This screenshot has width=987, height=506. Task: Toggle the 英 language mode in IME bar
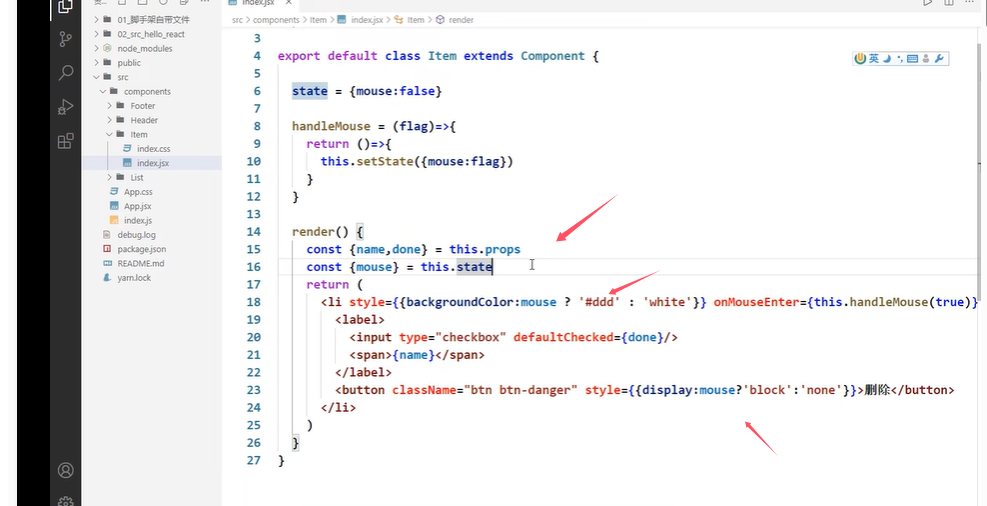(x=874, y=59)
